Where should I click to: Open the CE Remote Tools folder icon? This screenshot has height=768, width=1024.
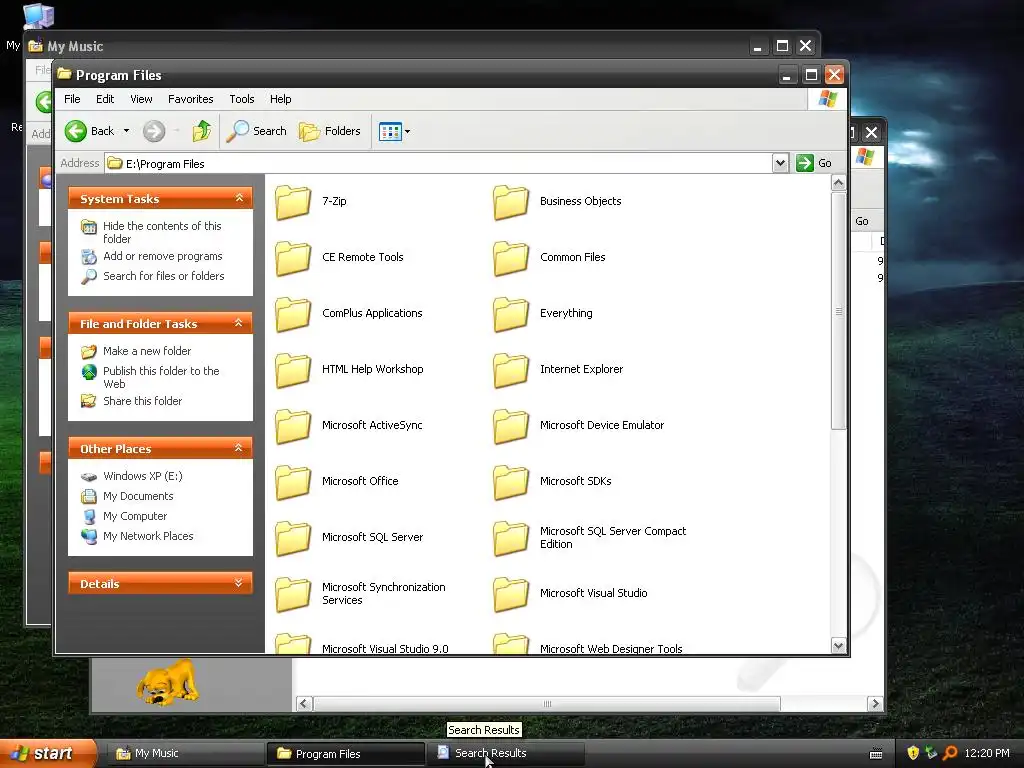[x=293, y=257]
